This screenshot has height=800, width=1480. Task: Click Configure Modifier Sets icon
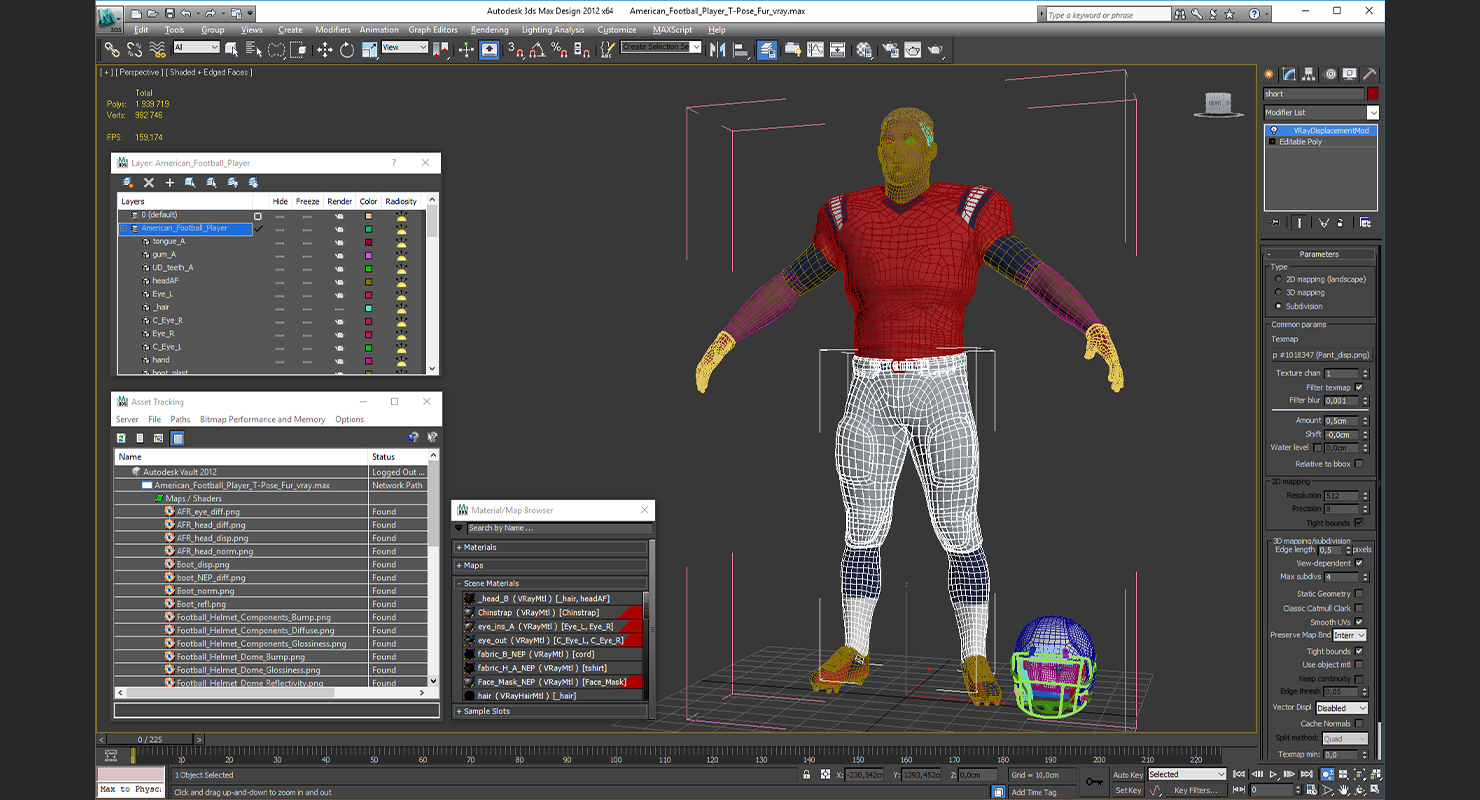pos(1365,222)
